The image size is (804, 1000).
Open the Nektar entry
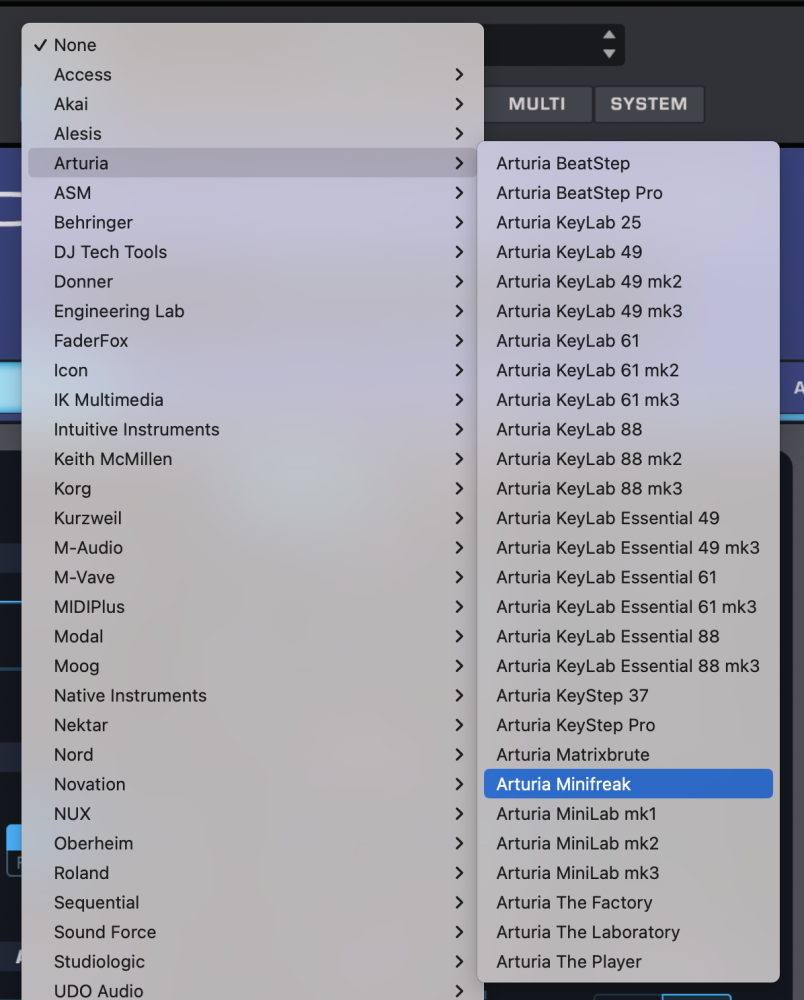click(252, 725)
